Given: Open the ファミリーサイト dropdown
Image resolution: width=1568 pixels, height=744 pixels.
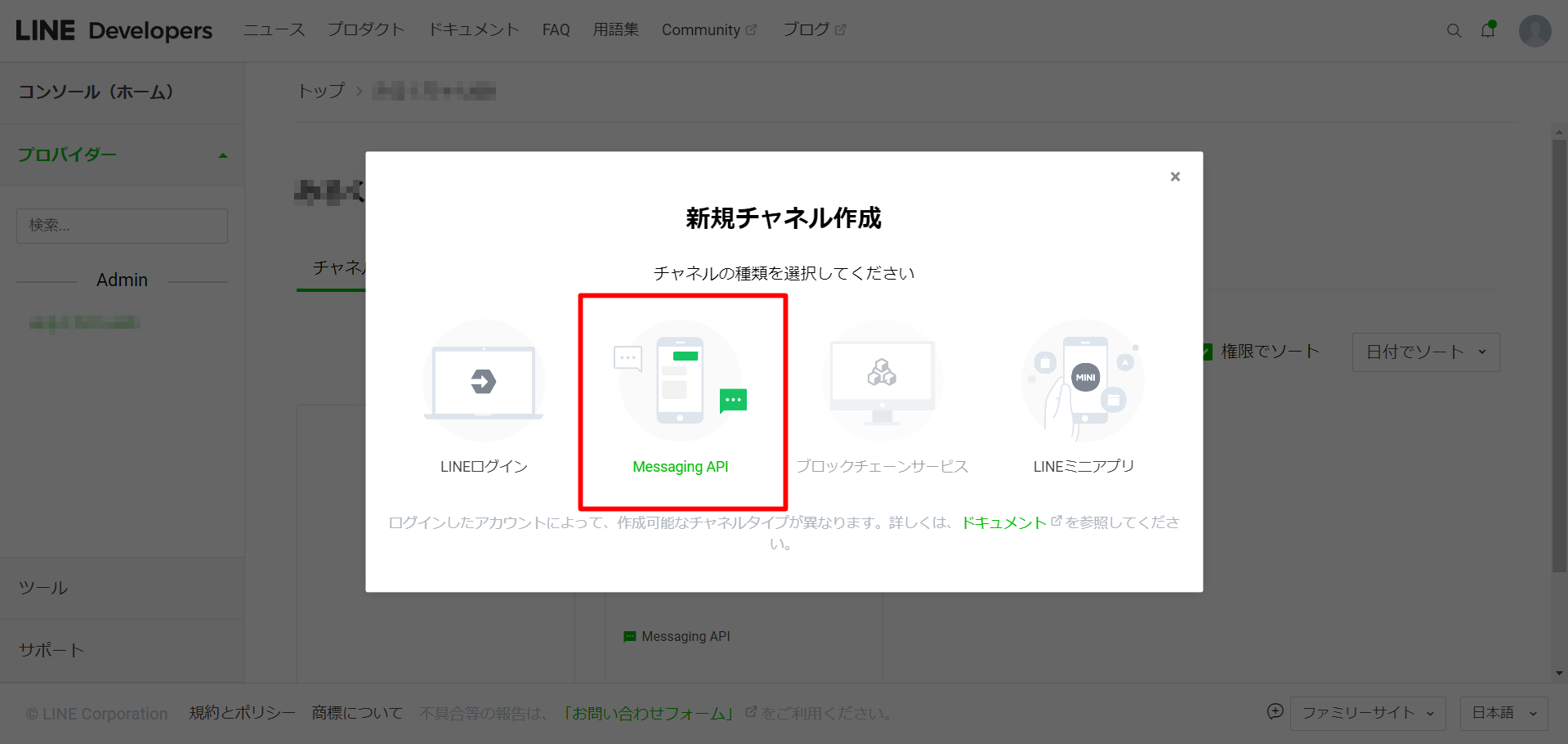Looking at the screenshot, I should 1368,714.
